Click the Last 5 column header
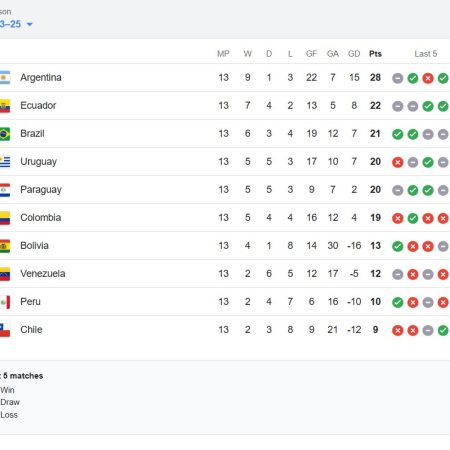The width and height of the screenshot is (450, 450). coord(426,54)
